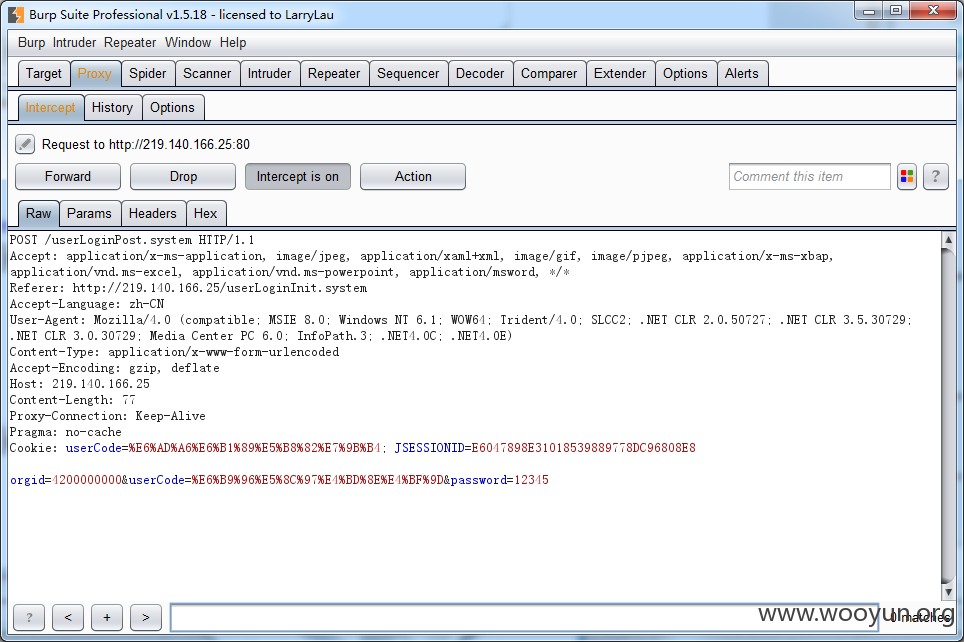Open the proxy History sub-tab

click(113, 108)
